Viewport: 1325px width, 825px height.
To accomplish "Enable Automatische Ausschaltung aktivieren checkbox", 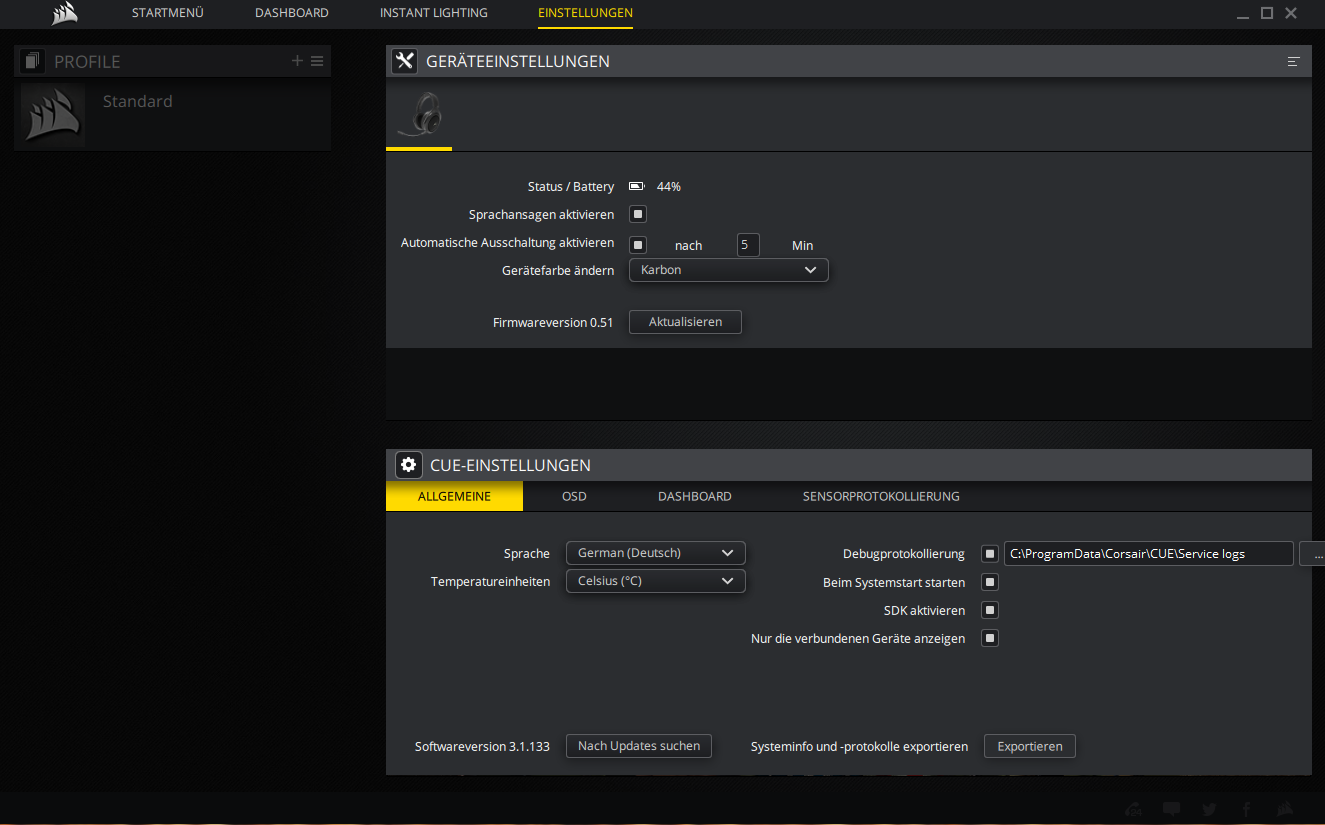I will point(638,245).
